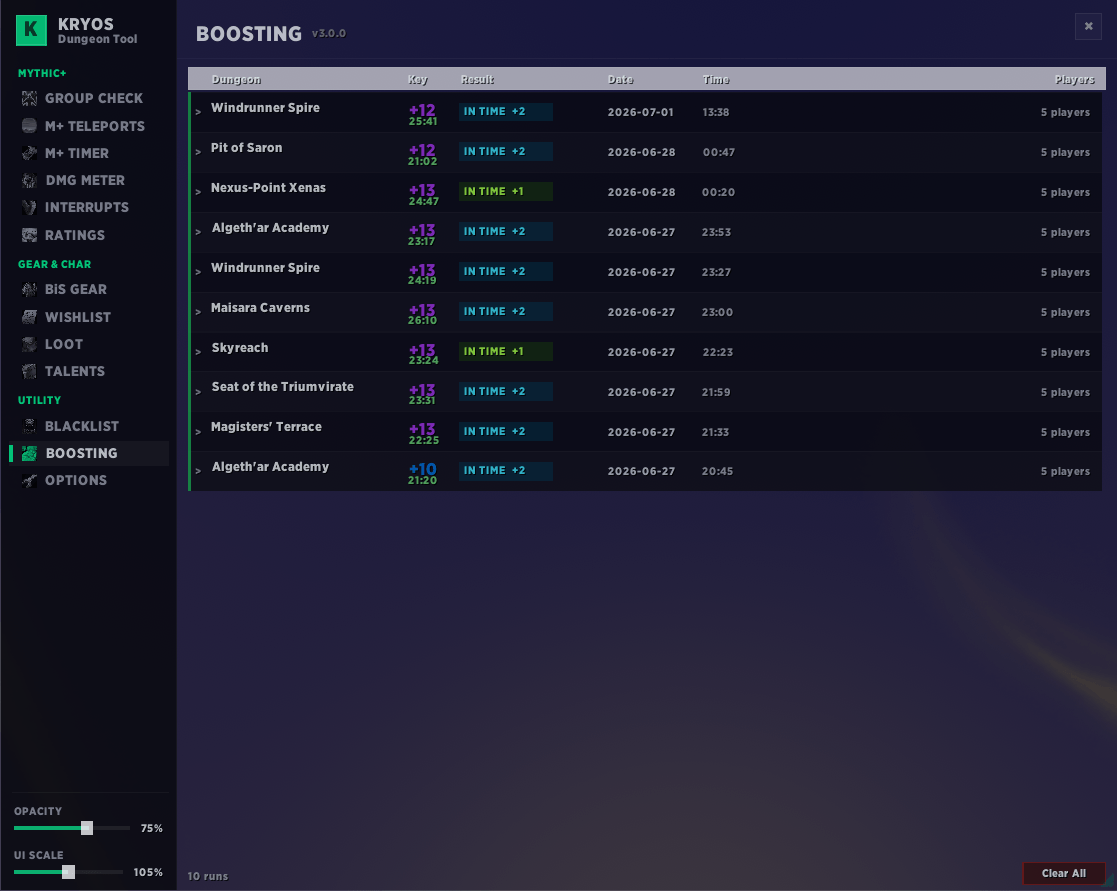Open the Ratings icon
This screenshot has width=1117, height=891.
(29, 235)
